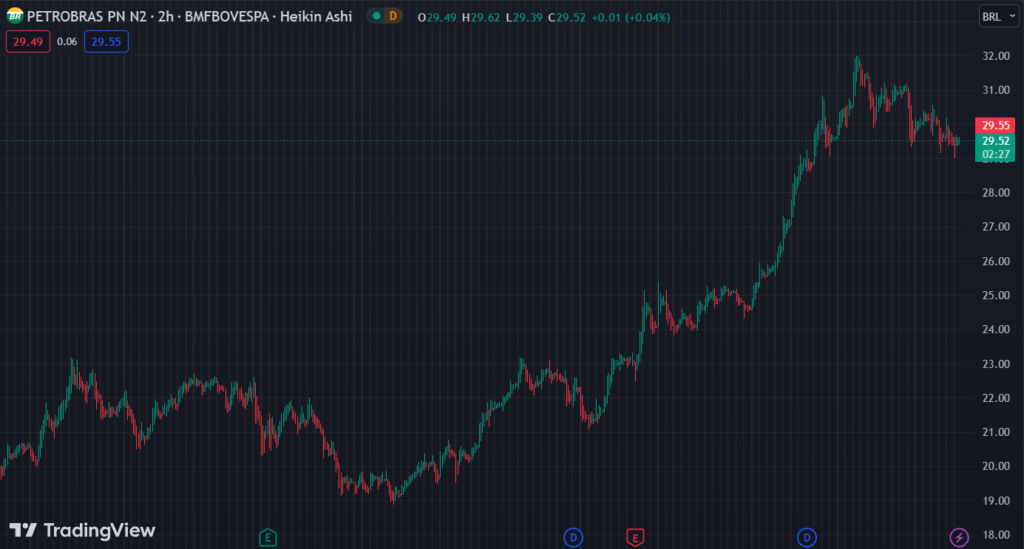Click the Petrobras BR logo icon
Viewport: 1024px width, 549px height.
[14, 16]
